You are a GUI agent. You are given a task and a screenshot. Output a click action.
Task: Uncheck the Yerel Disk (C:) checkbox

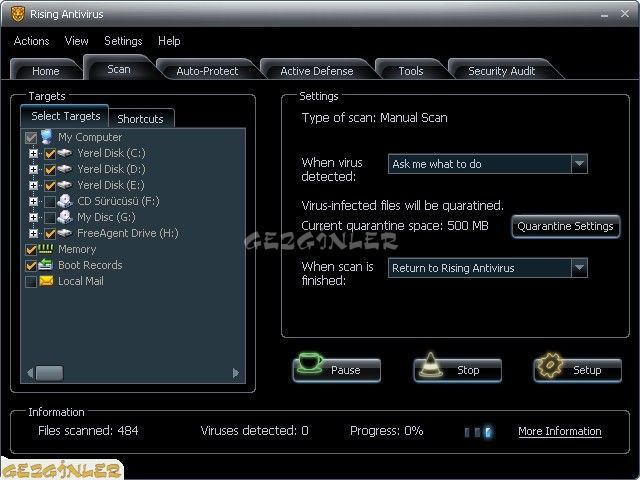pyautogui.click(x=50, y=154)
